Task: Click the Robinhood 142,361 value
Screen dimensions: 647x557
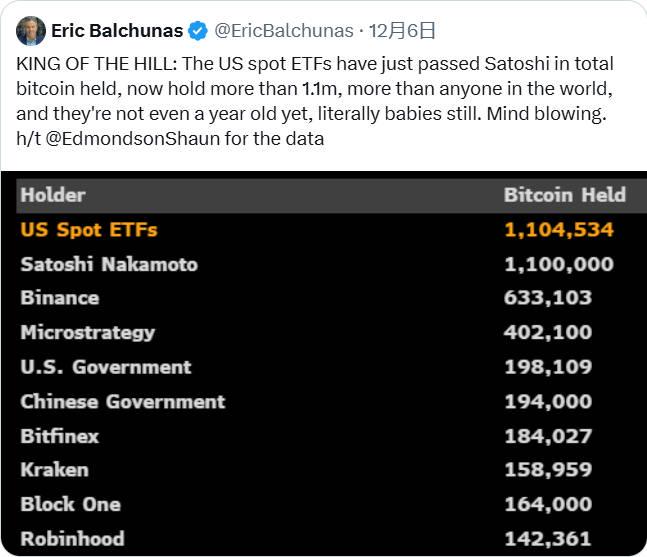Action: point(548,539)
